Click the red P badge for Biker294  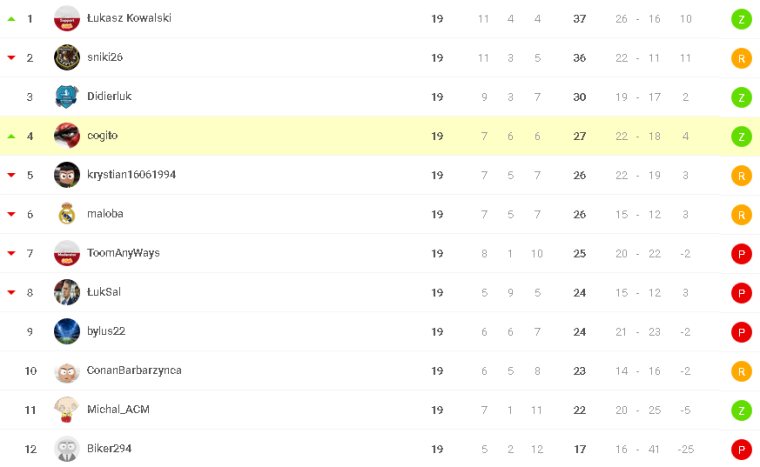point(741,449)
